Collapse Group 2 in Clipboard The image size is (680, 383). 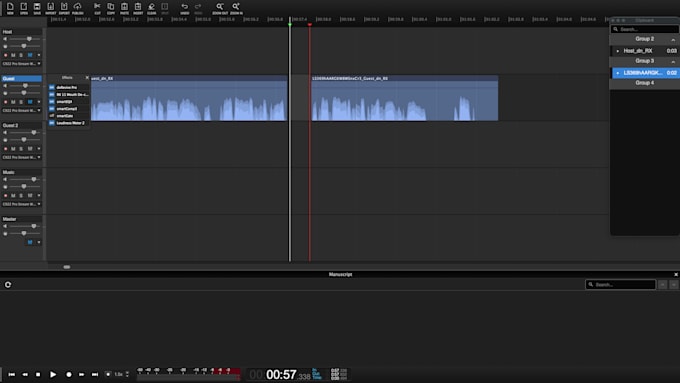point(673,39)
